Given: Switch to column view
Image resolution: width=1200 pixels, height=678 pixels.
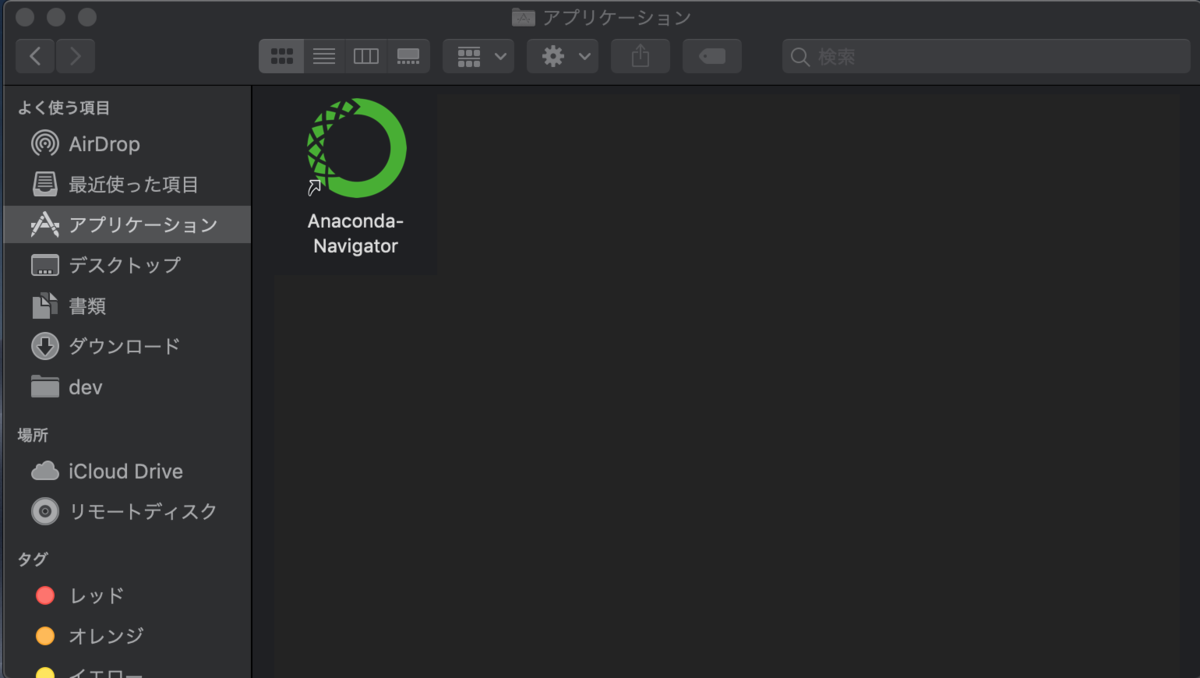Looking at the screenshot, I should click(366, 56).
